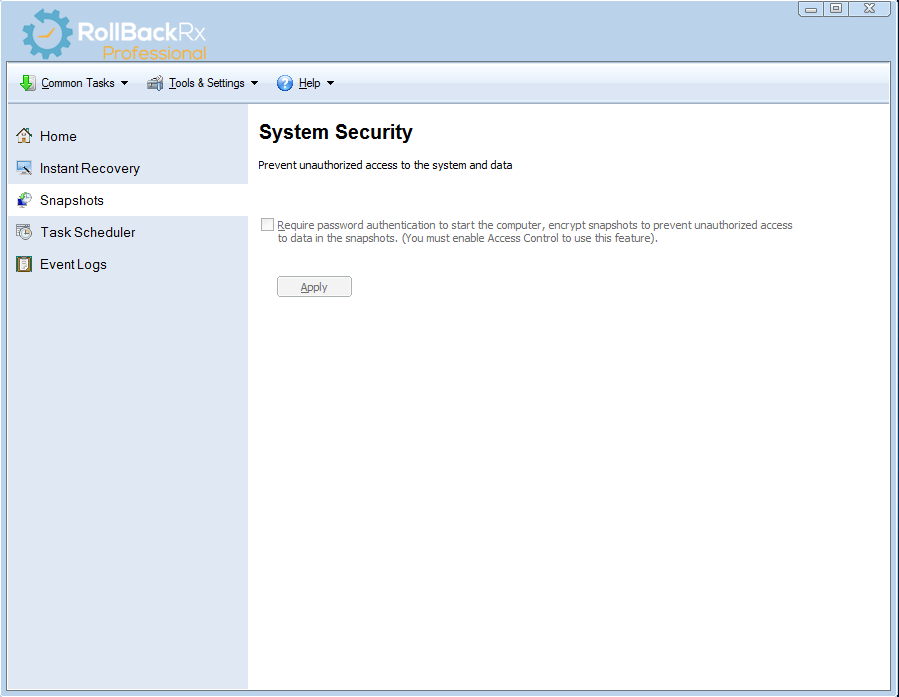Expand the Common Tasks dropdown arrow
Screen dimensions: 899x697
[124, 83]
